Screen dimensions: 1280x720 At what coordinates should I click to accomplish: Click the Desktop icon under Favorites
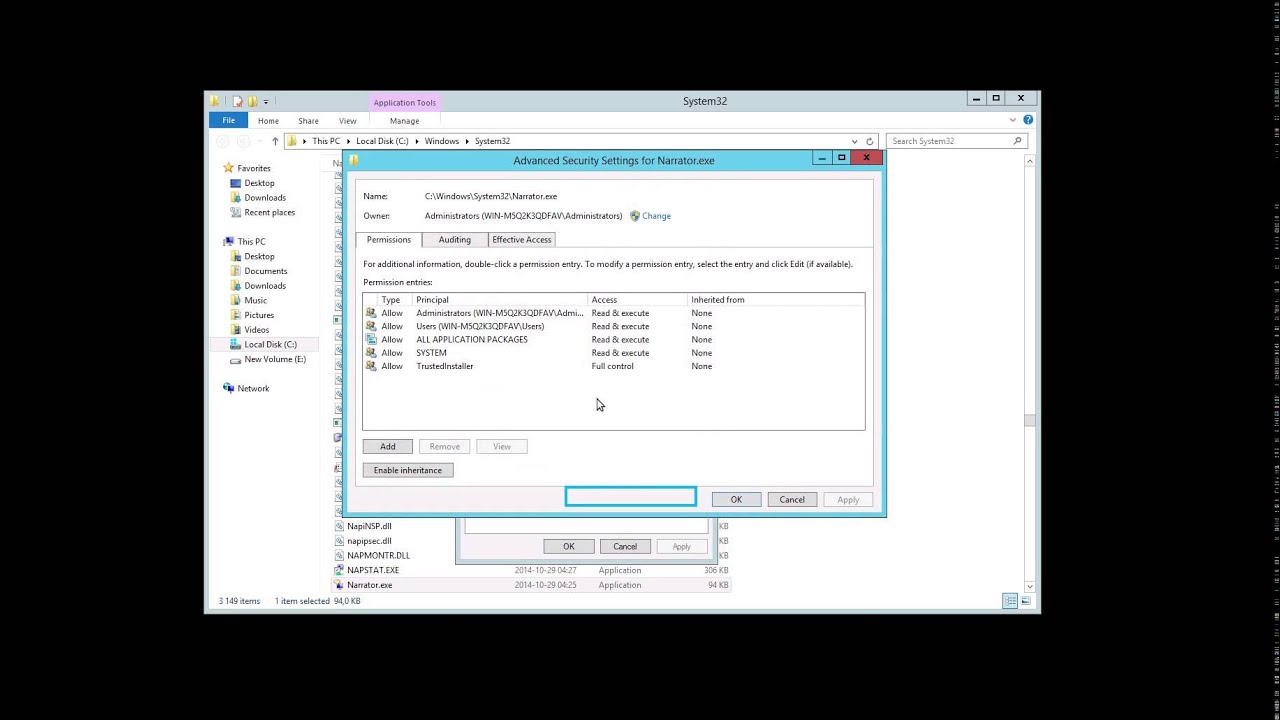(236, 183)
